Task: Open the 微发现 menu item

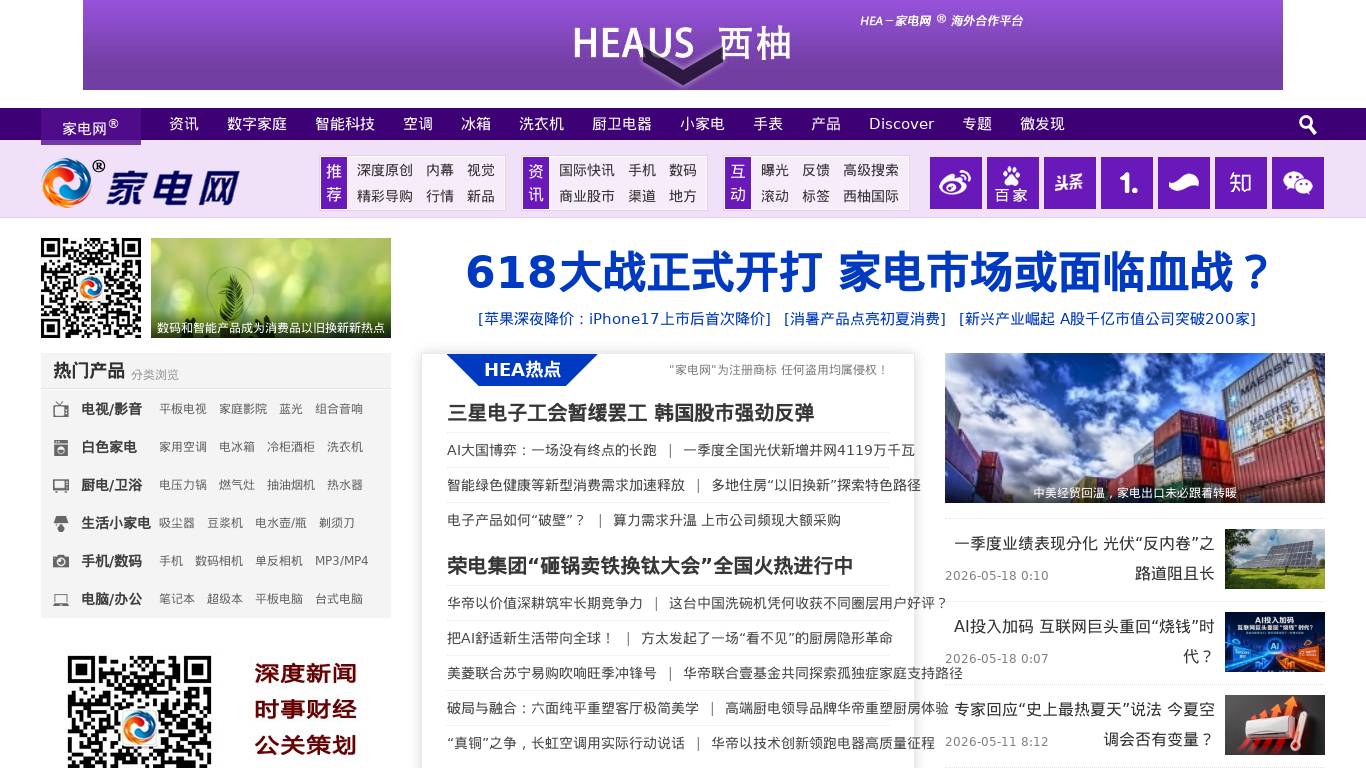Action: pos(1042,124)
